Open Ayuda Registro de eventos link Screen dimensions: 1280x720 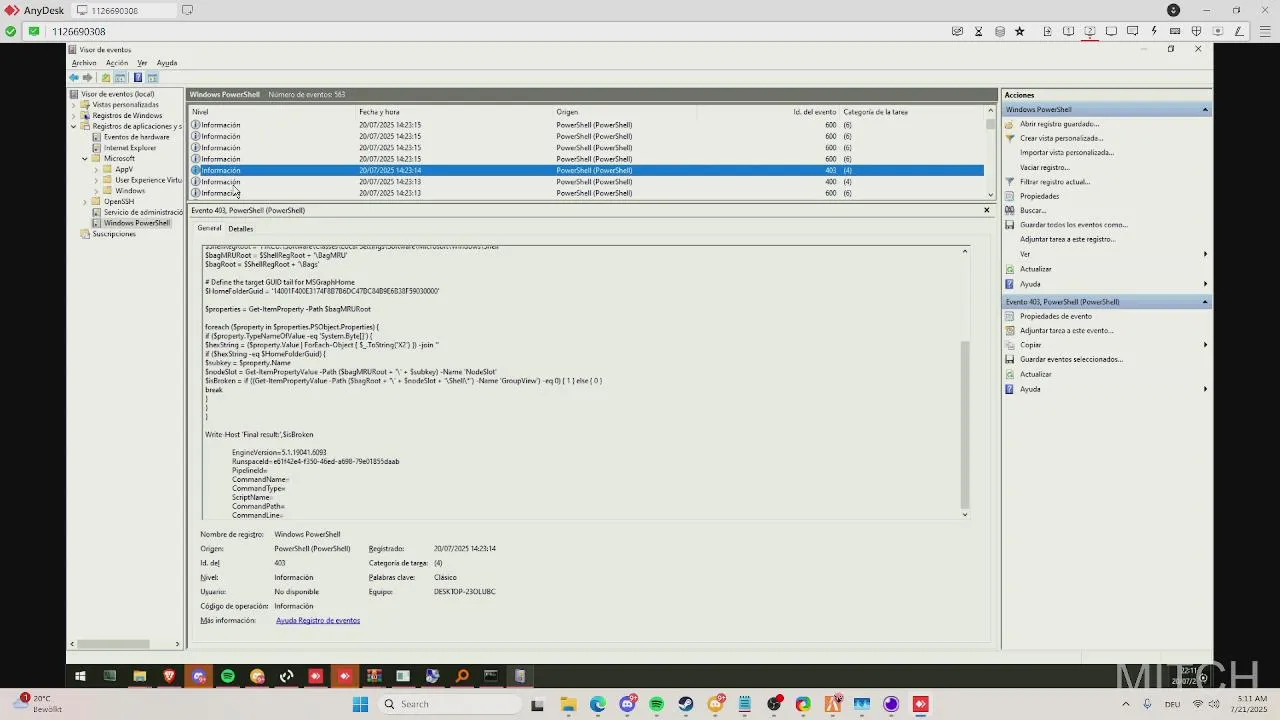coord(318,621)
